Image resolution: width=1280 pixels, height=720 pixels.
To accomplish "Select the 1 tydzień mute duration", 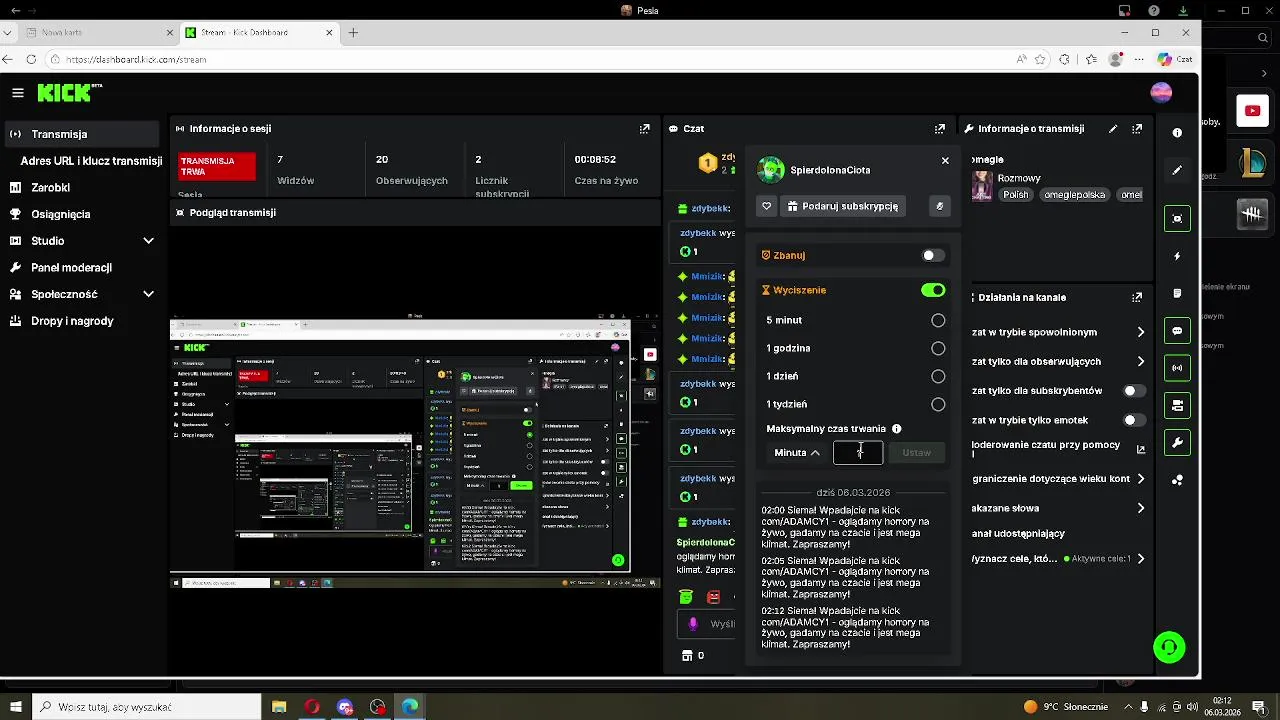I will coord(938,404).
